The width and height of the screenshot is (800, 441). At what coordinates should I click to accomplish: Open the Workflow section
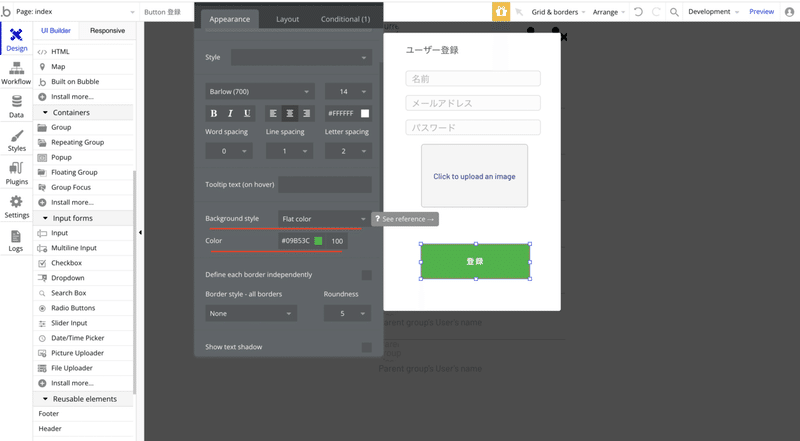[x=16, y=74]
